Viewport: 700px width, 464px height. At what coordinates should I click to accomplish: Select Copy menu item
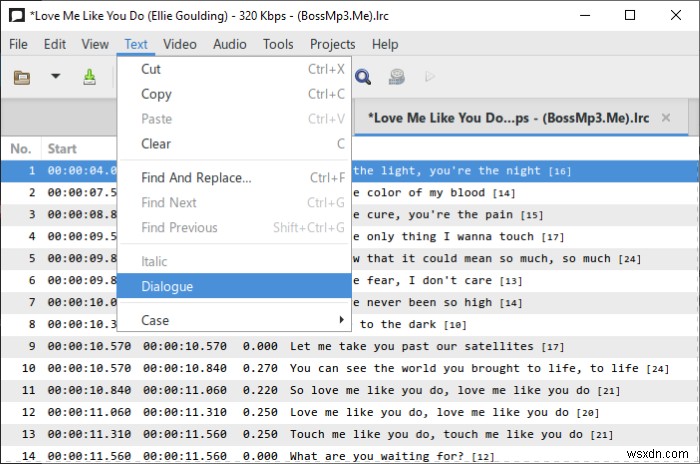tap(156, 94)
